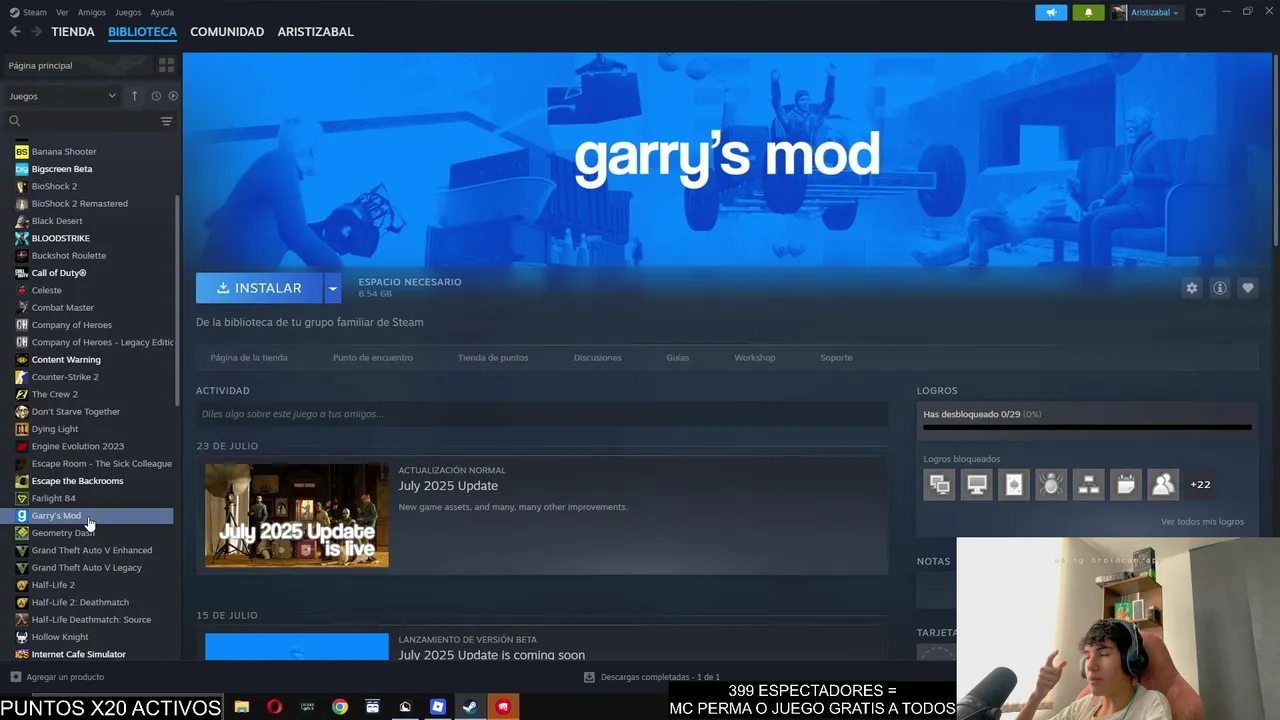Open the Ayuda menu
Viewport: 1280px width, 720px height.
coord(162,12)
